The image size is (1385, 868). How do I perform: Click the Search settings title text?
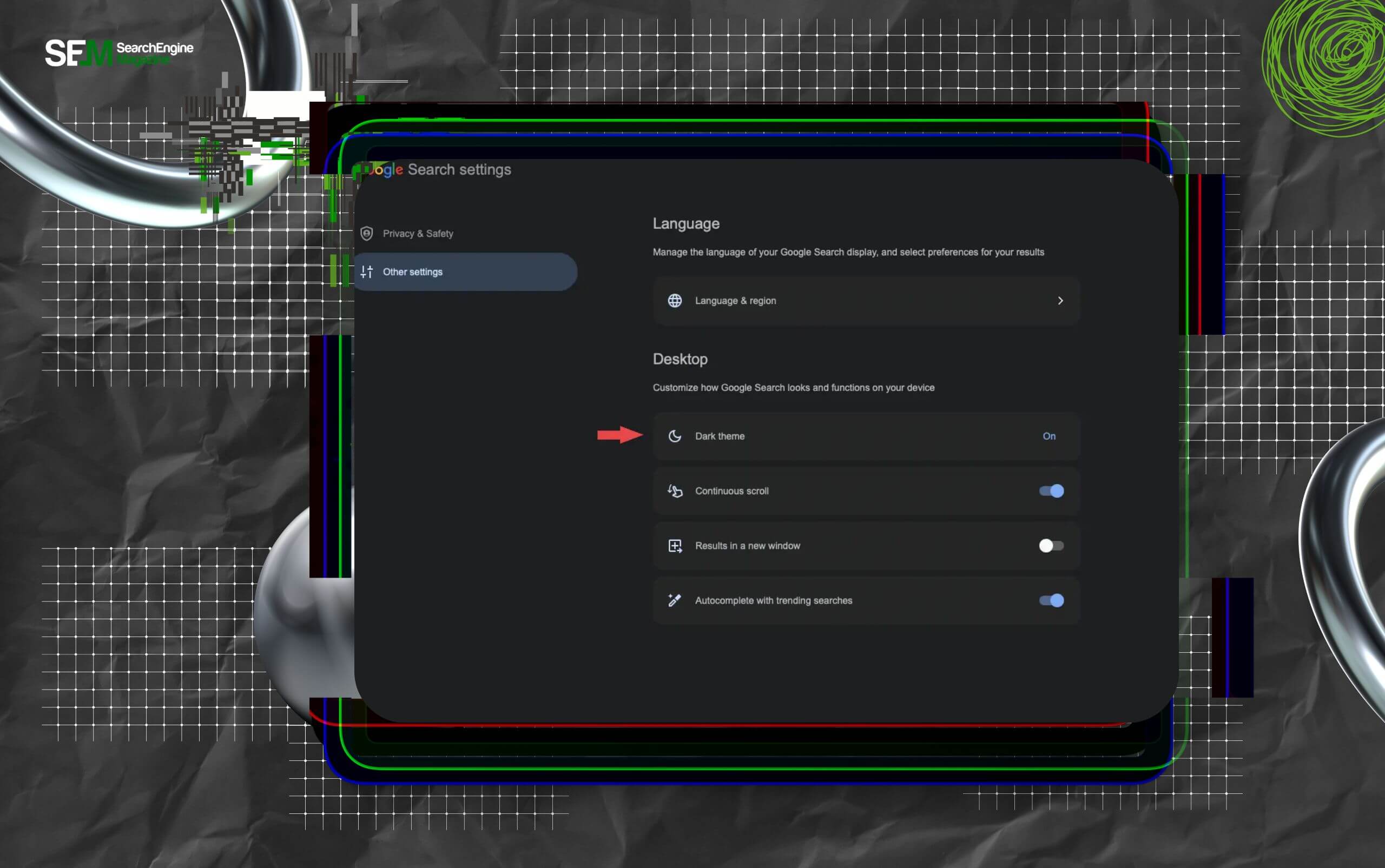click(459, 169)
